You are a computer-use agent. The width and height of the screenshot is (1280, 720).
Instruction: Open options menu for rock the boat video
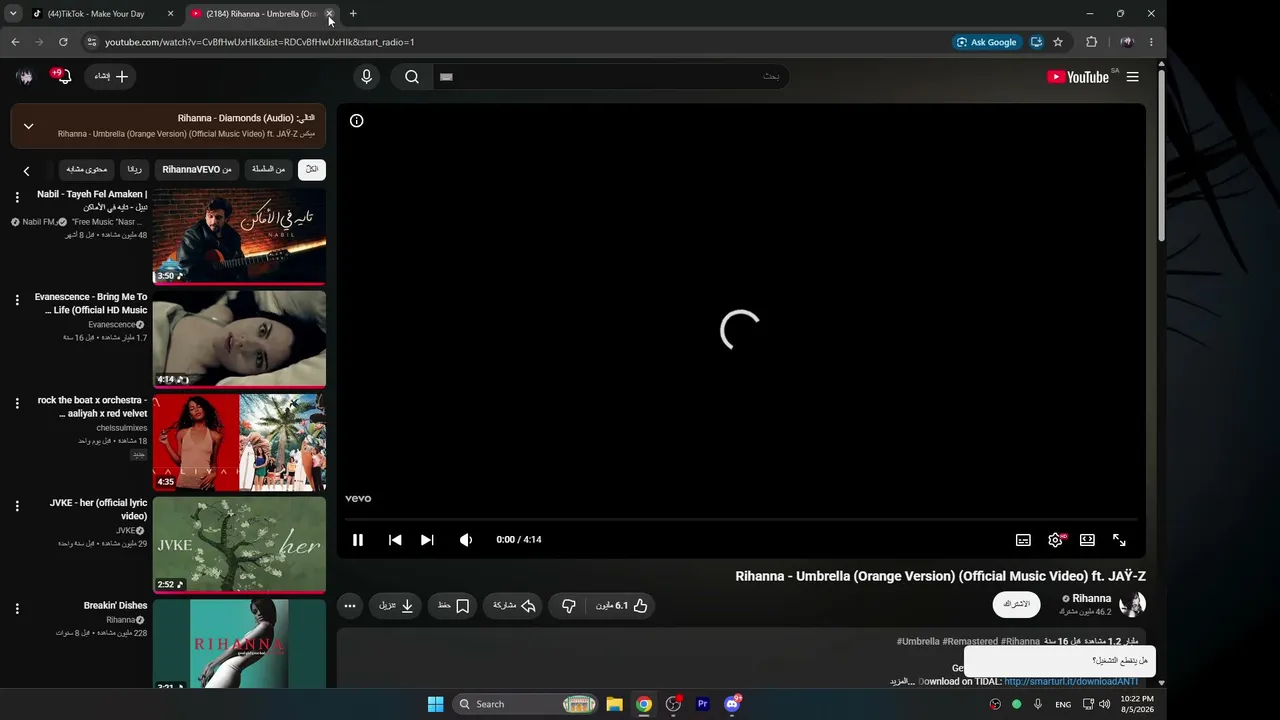coord(17,403)
